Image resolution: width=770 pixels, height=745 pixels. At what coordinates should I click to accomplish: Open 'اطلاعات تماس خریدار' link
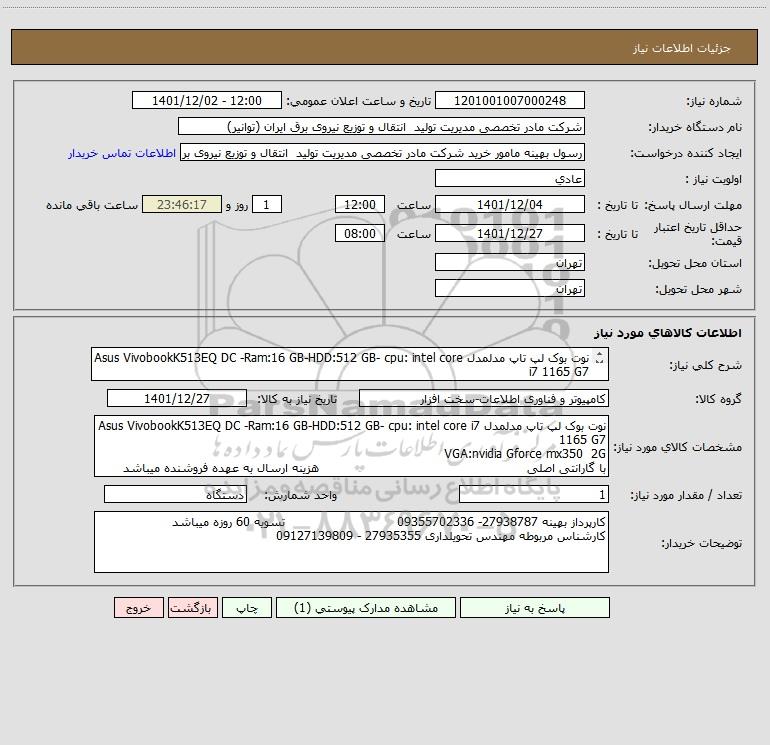122,153
